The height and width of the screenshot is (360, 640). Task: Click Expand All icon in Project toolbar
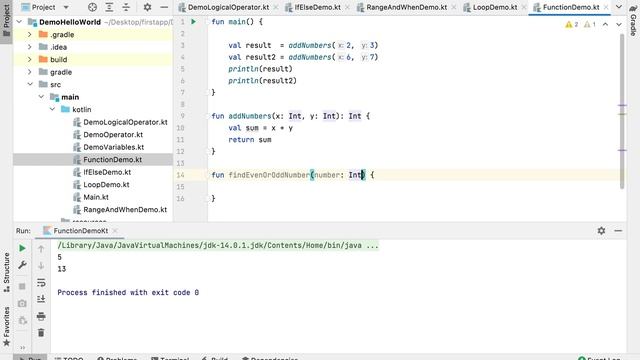pyautogui.click(x=109, y=7)
